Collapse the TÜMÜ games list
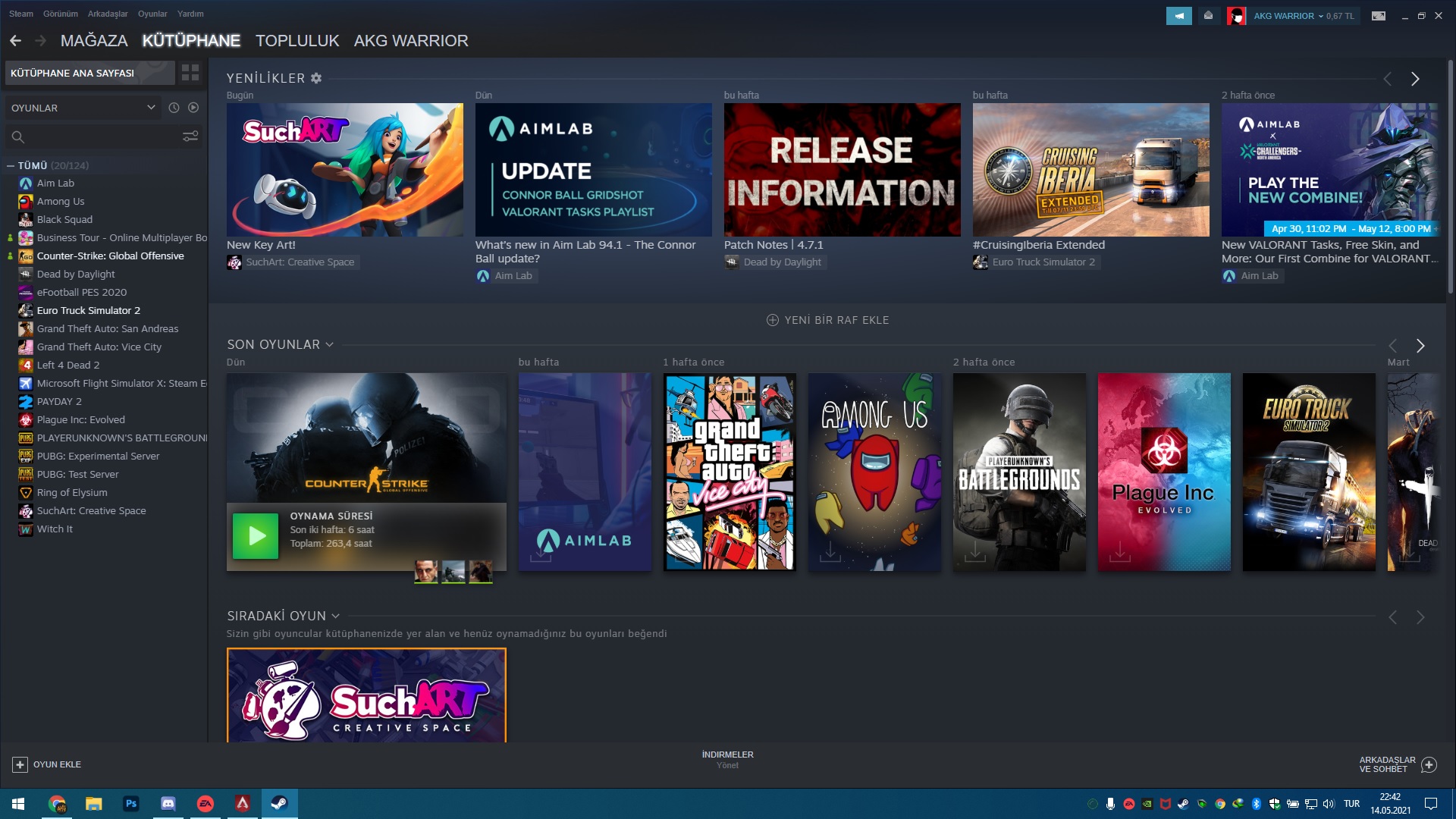 pos(11,165)
